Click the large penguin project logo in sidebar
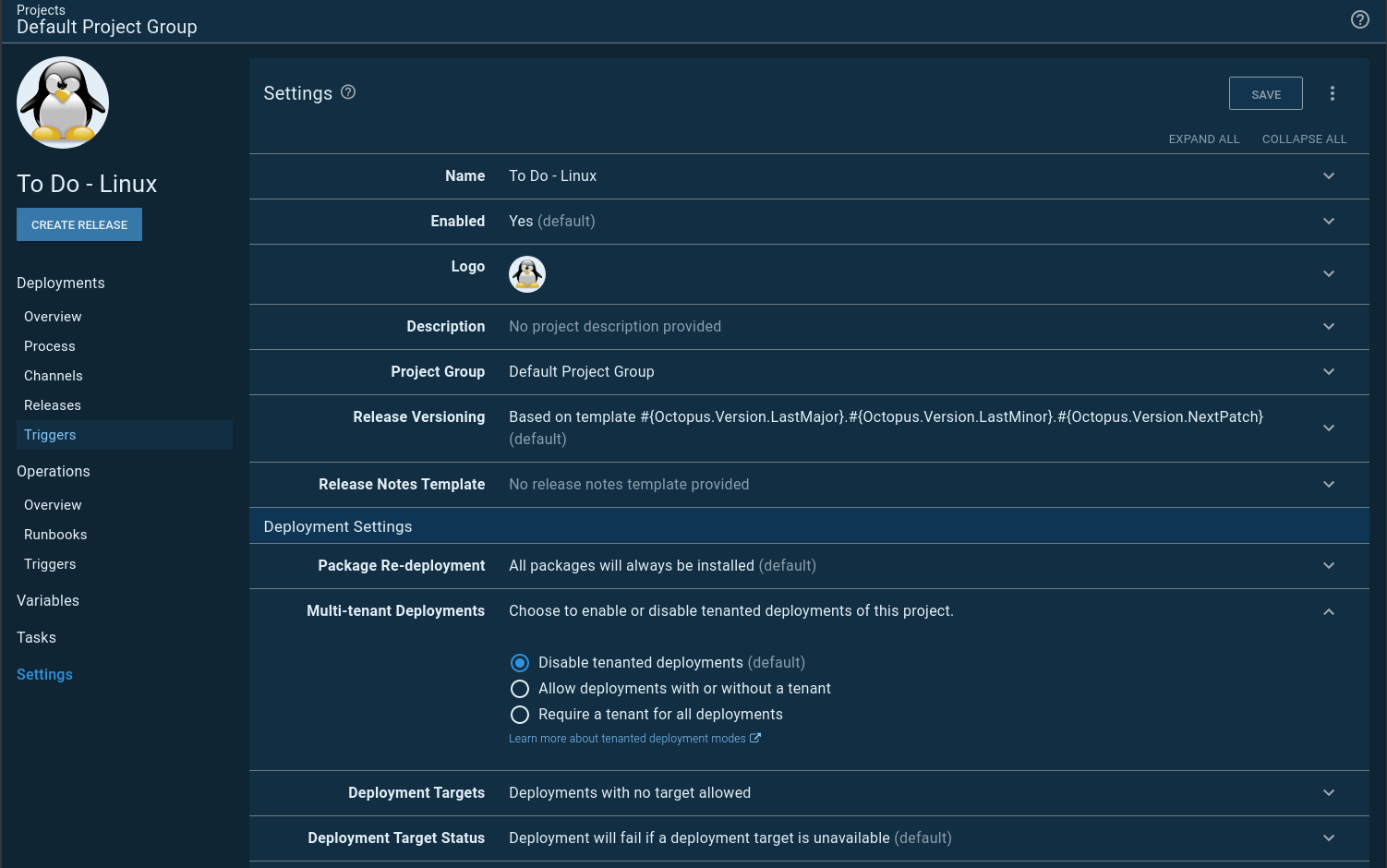The height and width of the screenshot is (868, 1387). coord(63,102)
